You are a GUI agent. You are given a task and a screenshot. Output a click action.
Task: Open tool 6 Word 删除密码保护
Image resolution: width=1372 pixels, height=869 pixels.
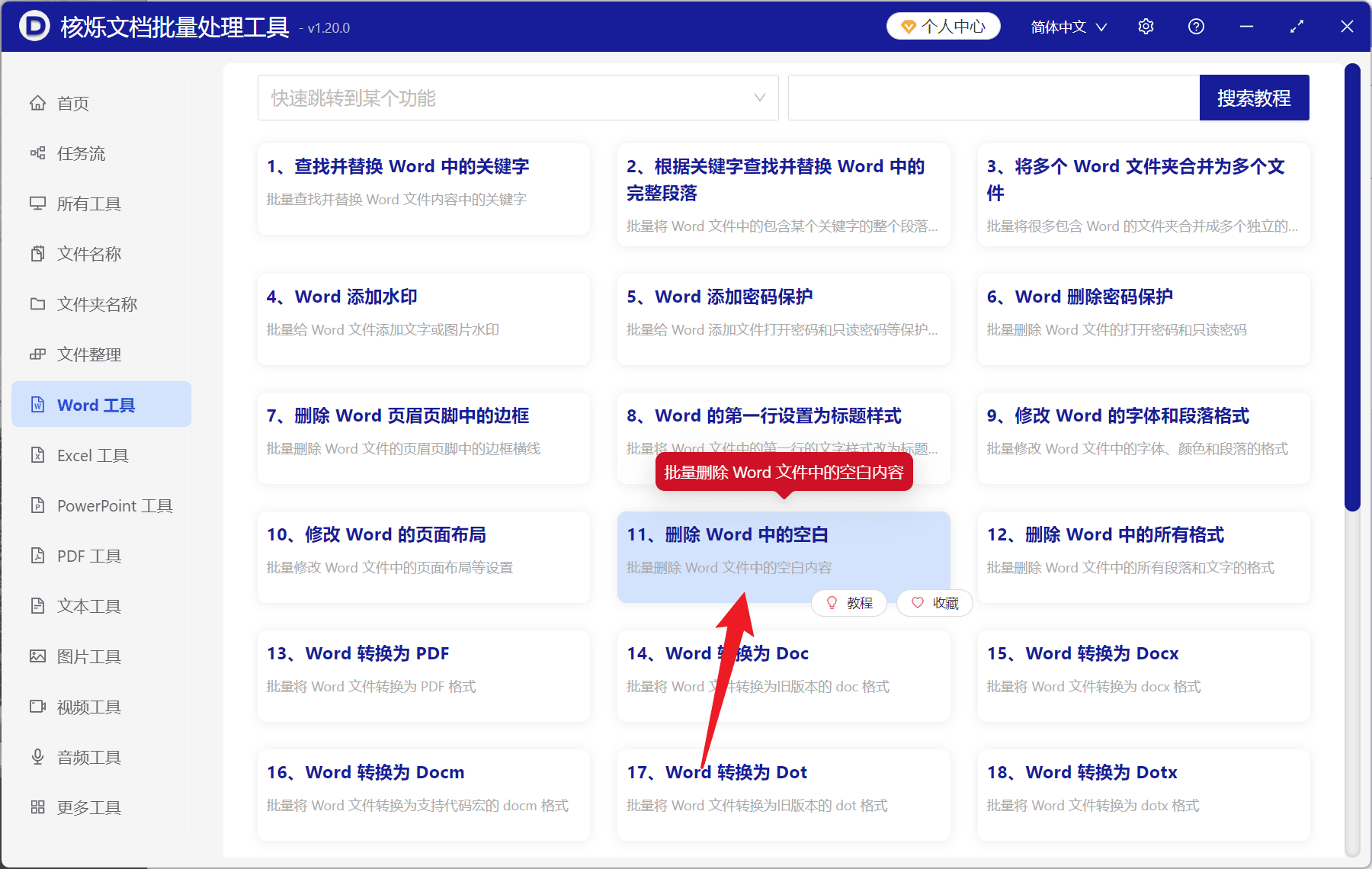click(1143, 319)
